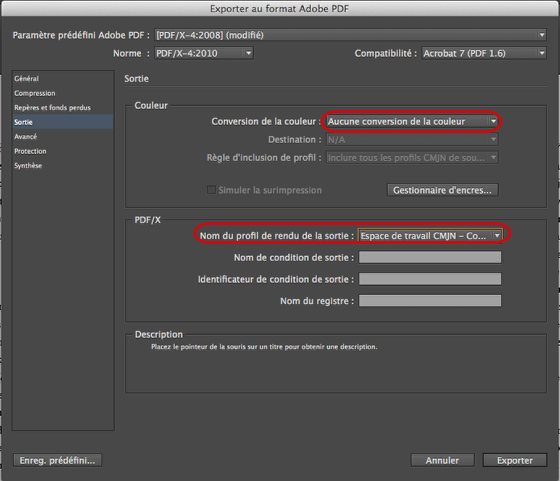Open the Adobe PDF preset dropdown
The height and width of the screenshot is (481, 560).
(x=350, y=35)
